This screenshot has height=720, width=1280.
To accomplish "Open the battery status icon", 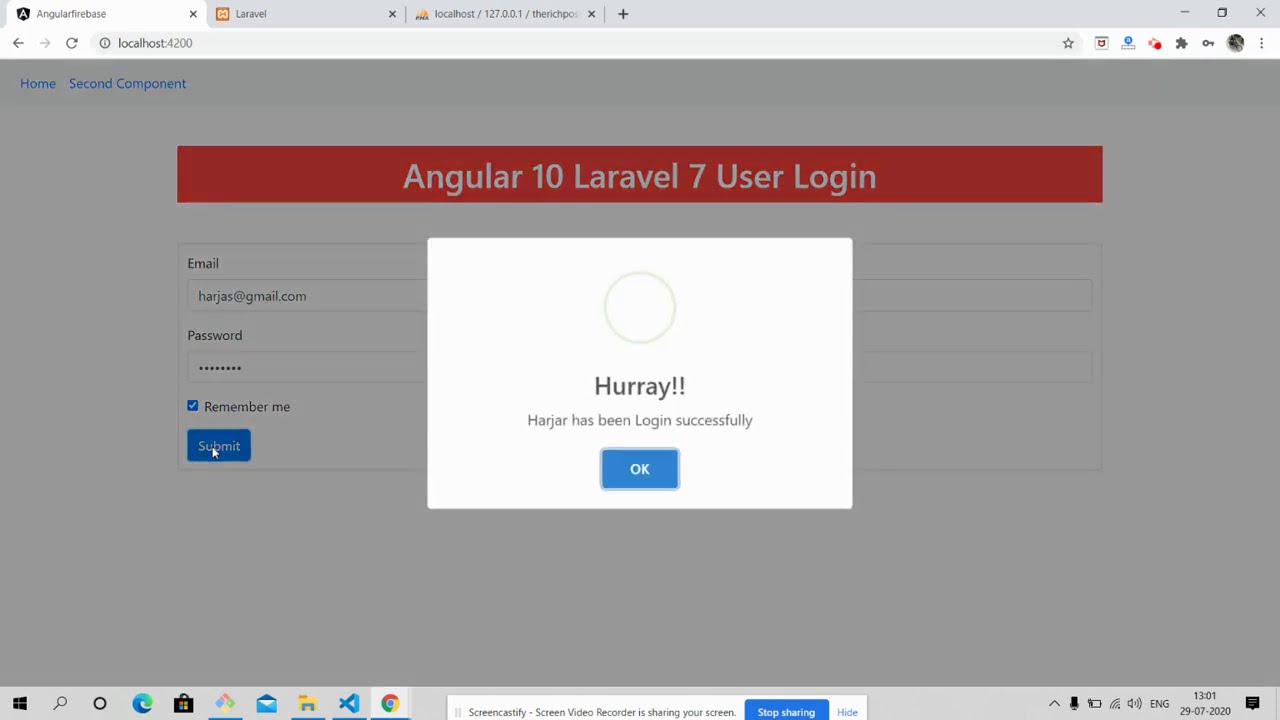I will (1094, 704).
